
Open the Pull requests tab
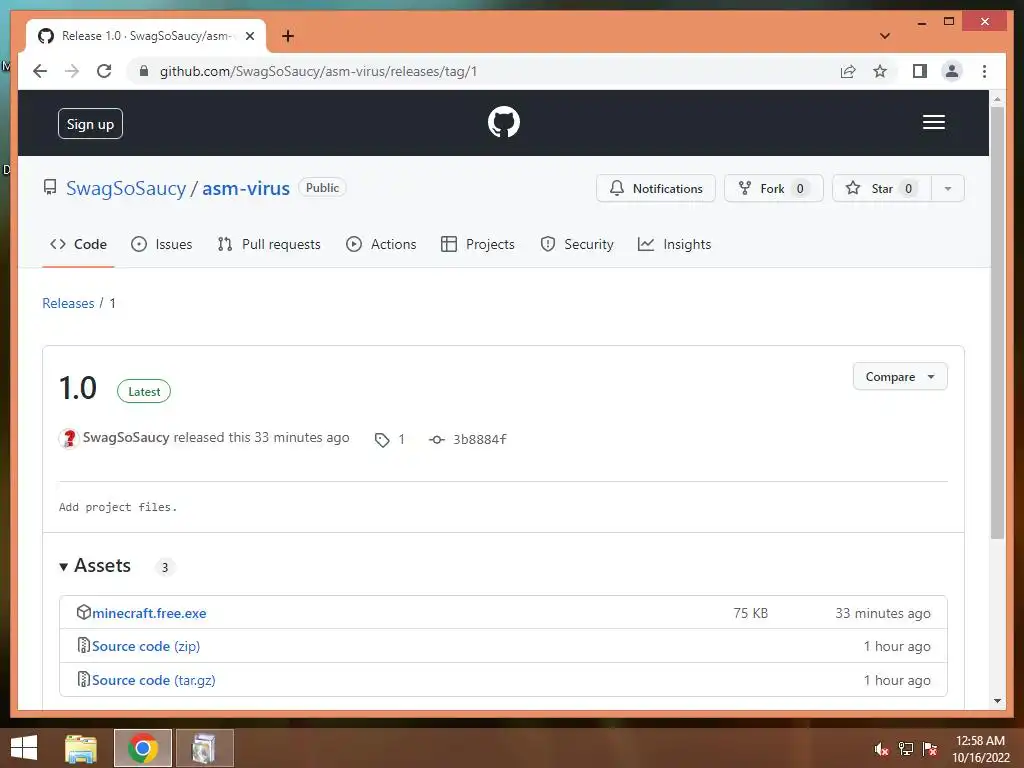pyautogui.click(x=269, y=244)
